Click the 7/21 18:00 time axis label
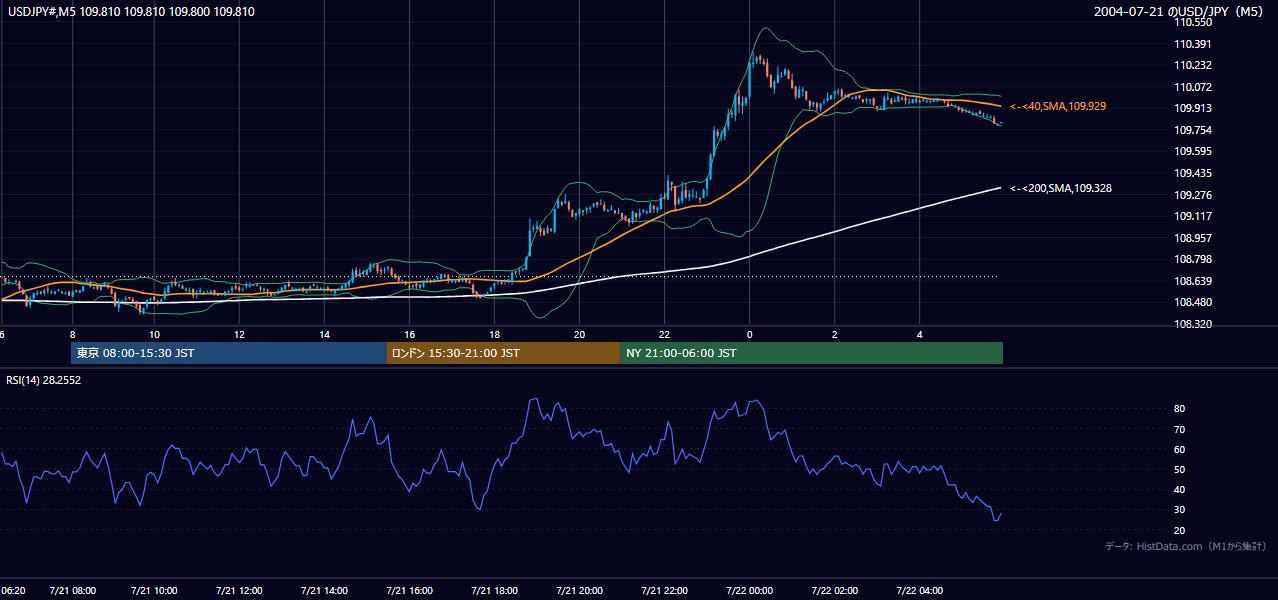This screenshot has width=1278, height=600. click(494, 591)
